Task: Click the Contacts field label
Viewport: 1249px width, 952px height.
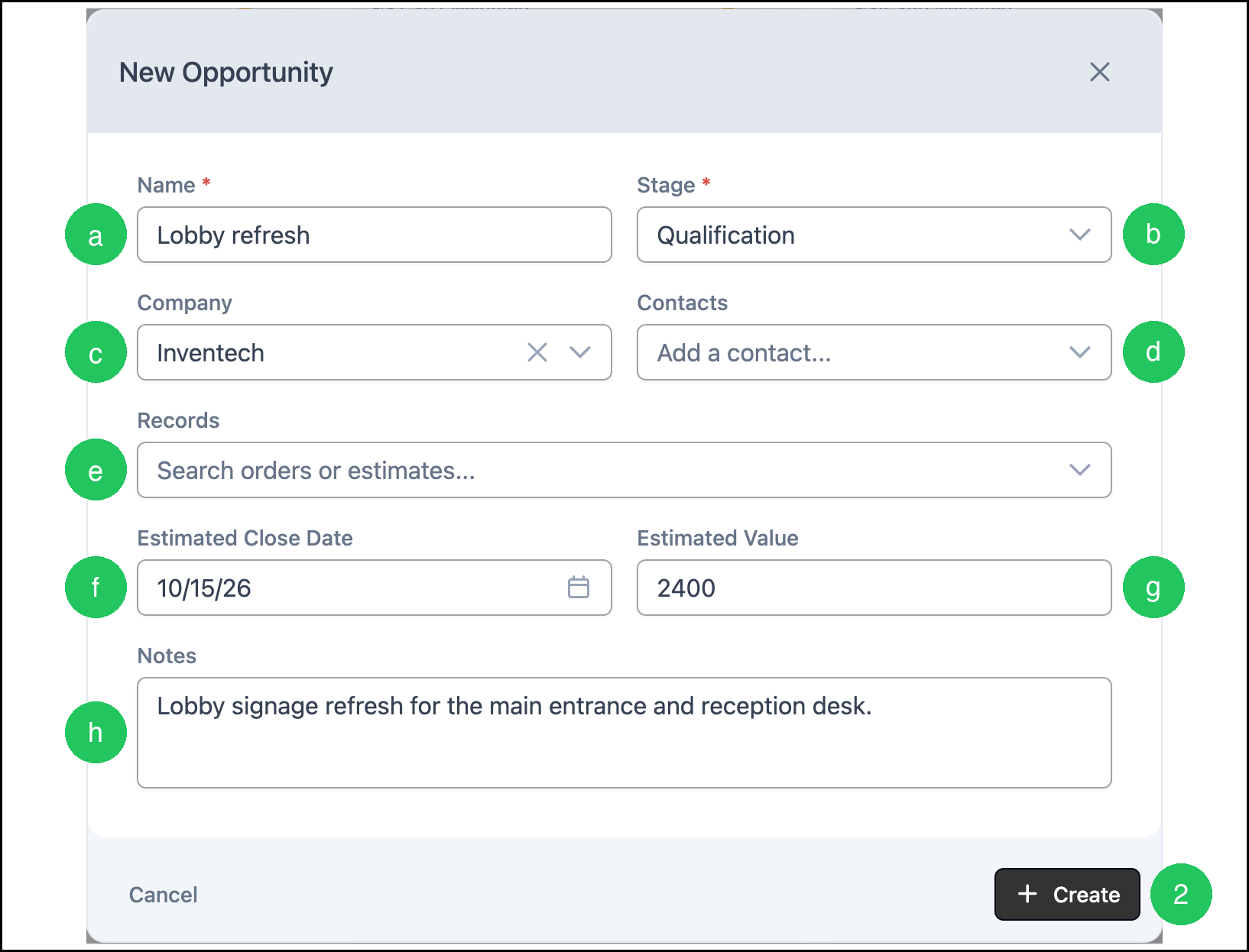Action: (x=683, y=303)
